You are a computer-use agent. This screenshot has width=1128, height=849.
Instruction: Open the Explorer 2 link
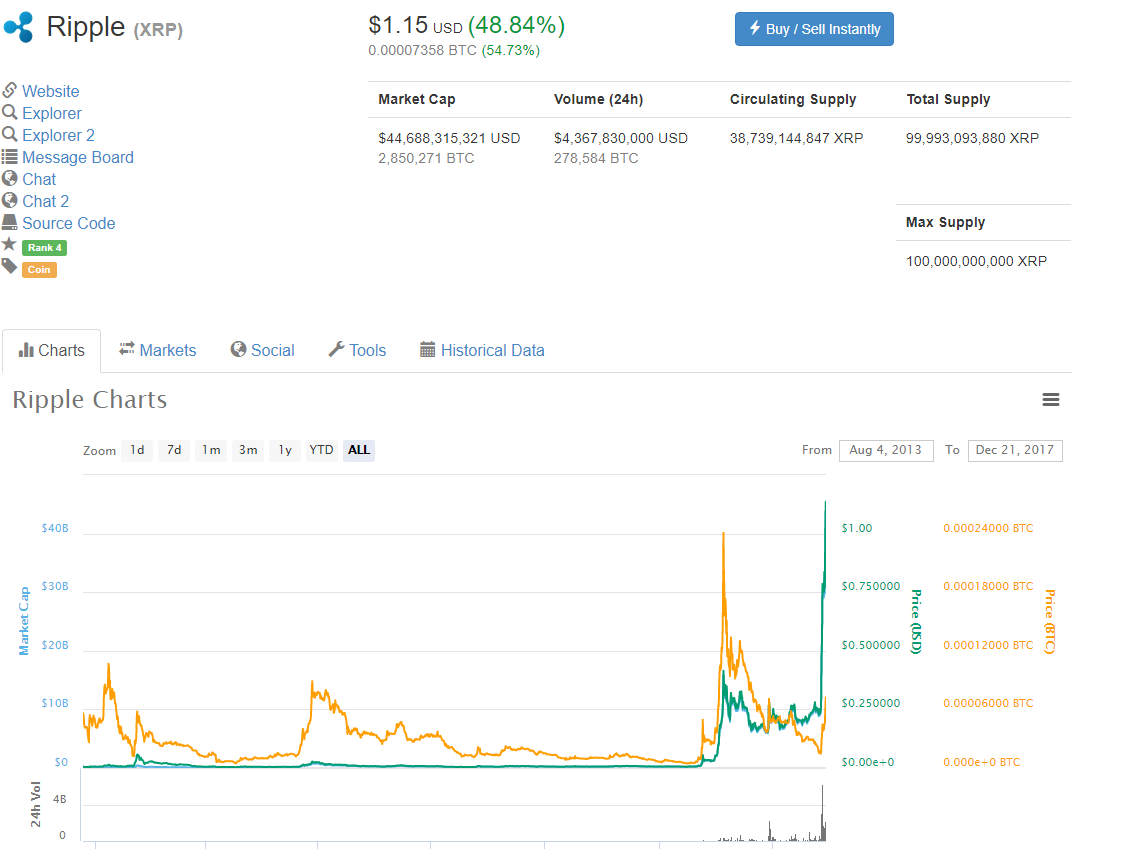[58, 135]
